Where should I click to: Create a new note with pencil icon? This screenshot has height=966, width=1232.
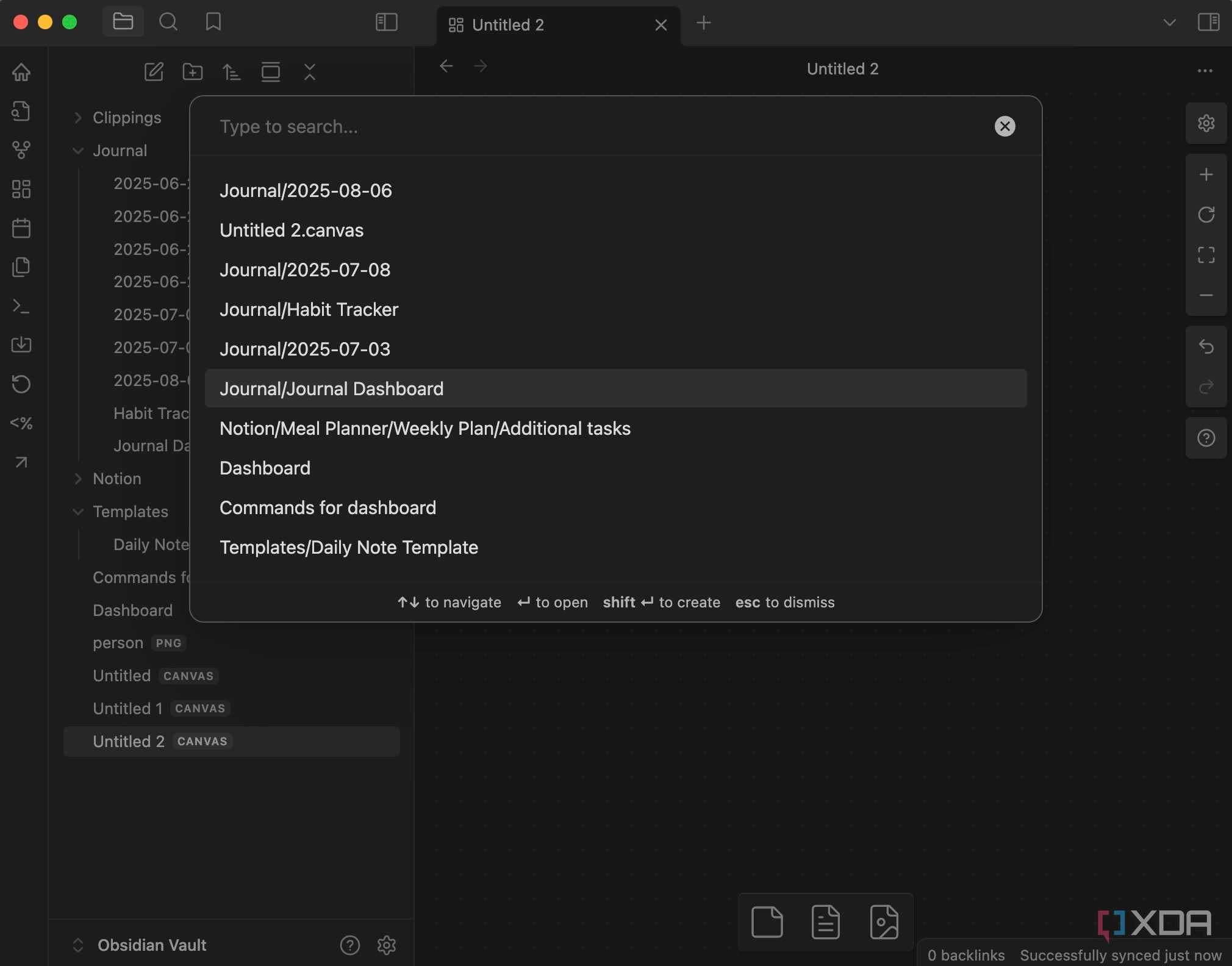point(154,71)
